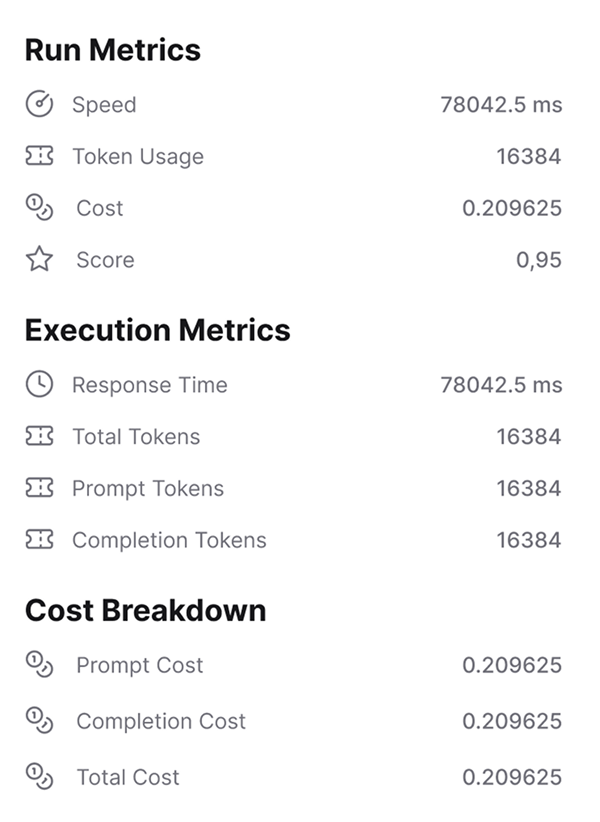Click the Total Tokens ticket icon

(40, 436)
